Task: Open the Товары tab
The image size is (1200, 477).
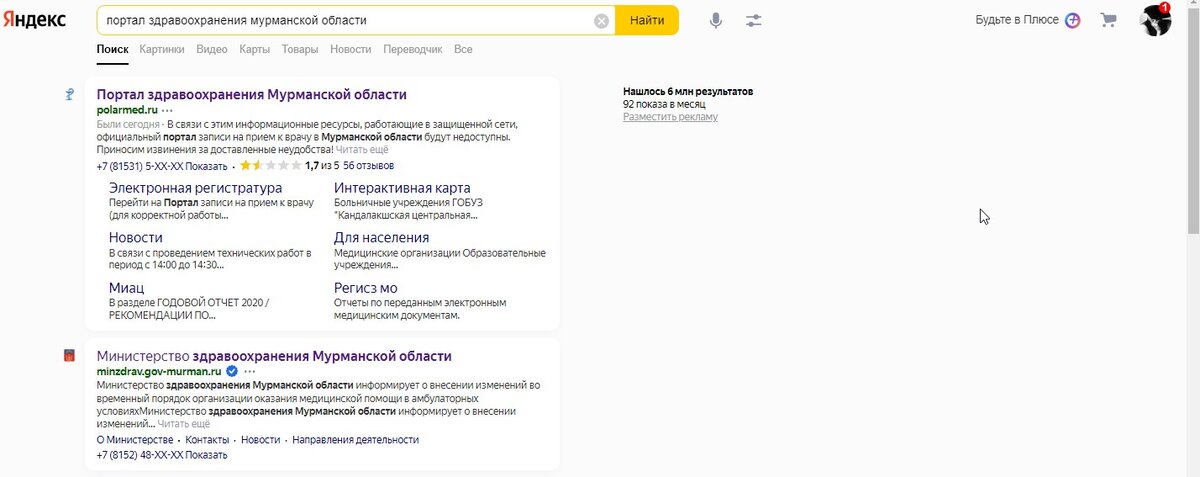Action: [x=300, y=49]
